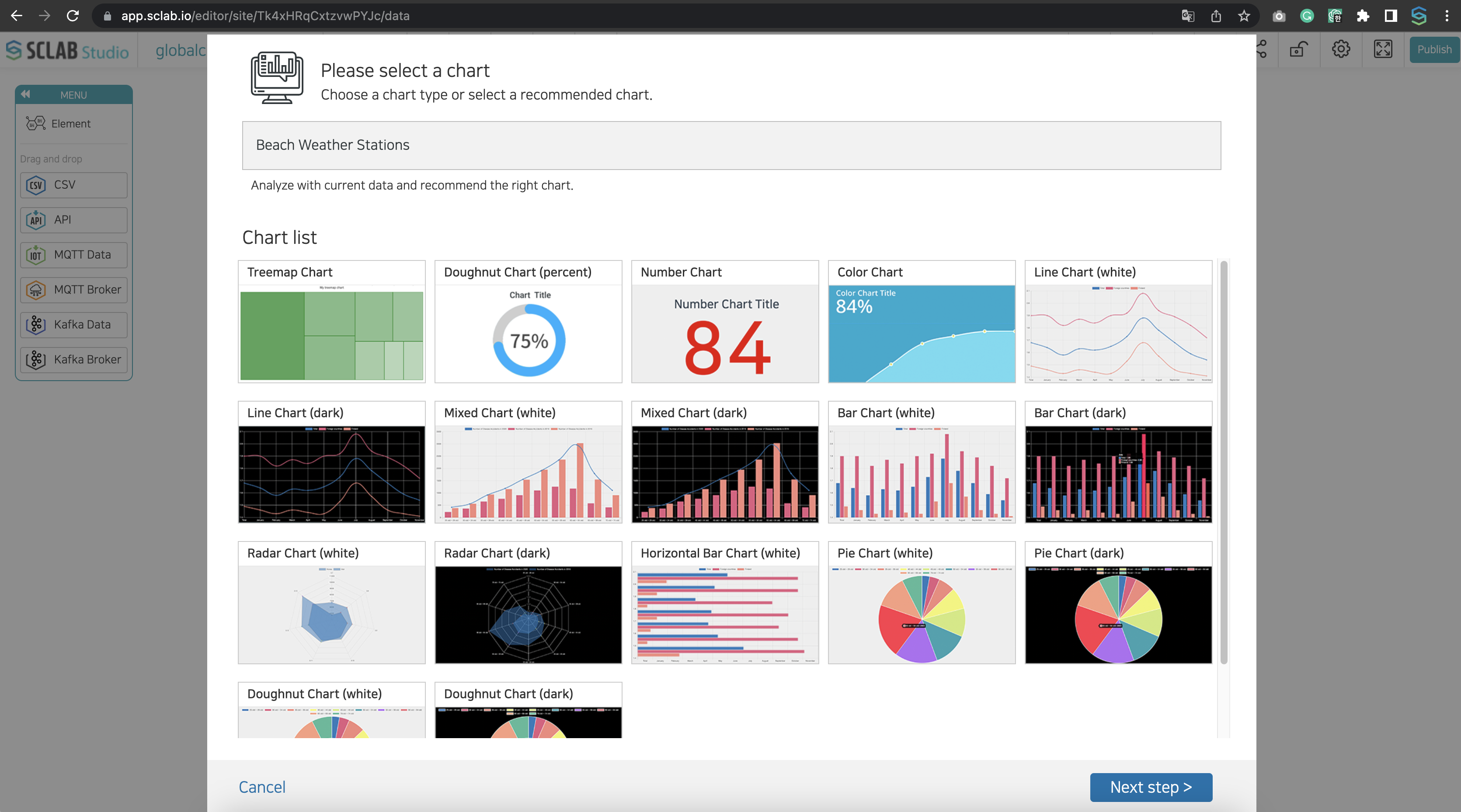
Task: Select the API data source icon
Action: tap(36, 219)
